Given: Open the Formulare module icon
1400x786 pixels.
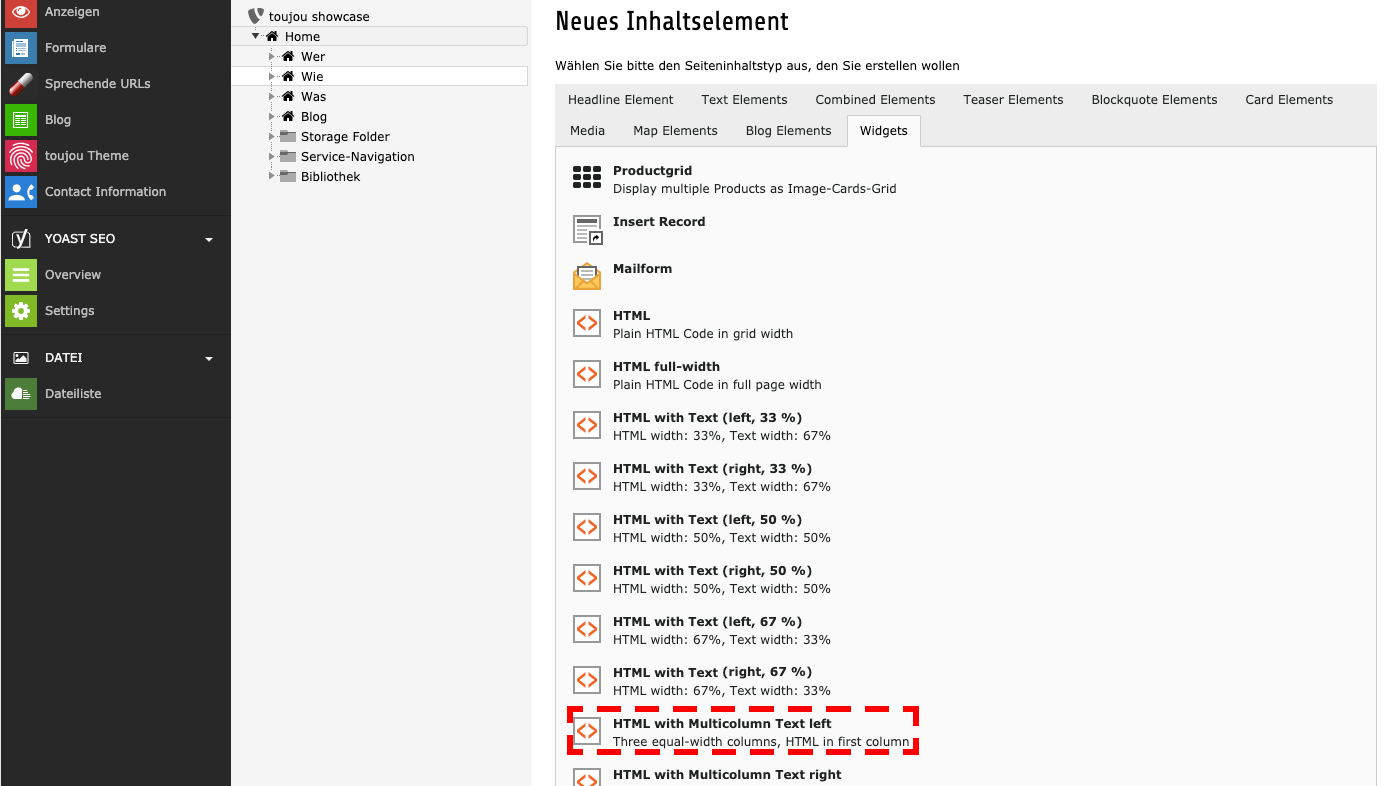Looking at the screenshot, I should tap(20, 48).
